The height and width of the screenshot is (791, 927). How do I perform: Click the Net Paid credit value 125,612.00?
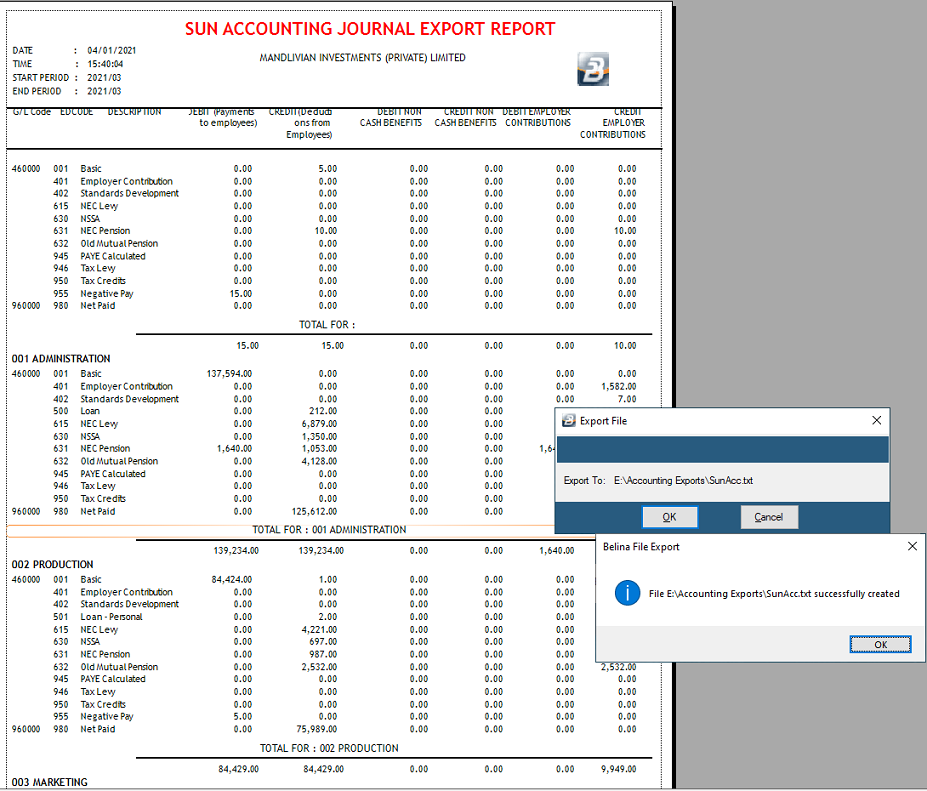coord(315,511)
